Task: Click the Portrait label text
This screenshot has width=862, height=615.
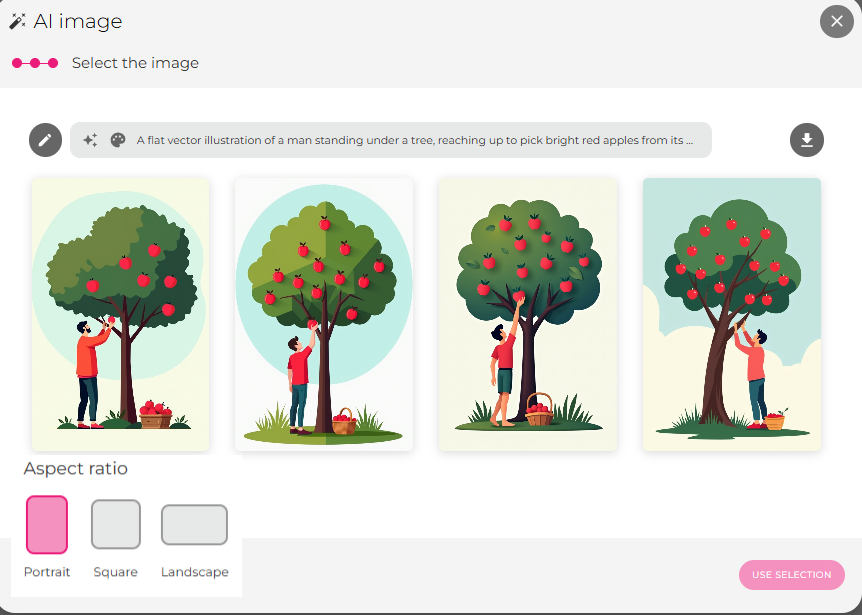Action: [47, 572]
